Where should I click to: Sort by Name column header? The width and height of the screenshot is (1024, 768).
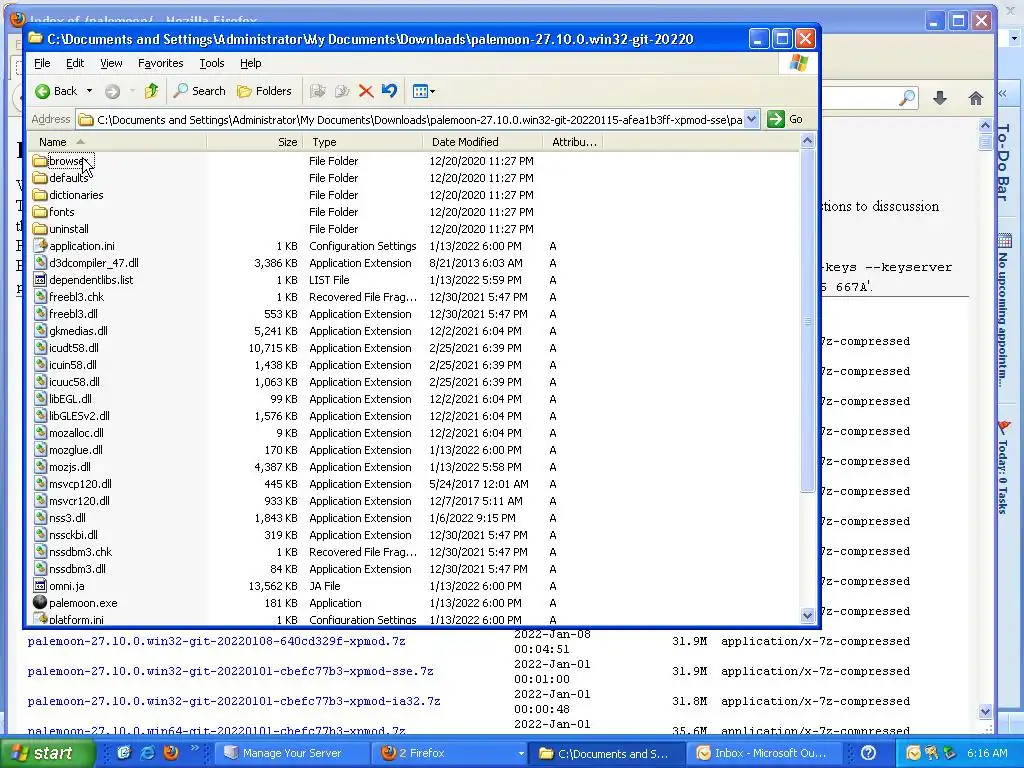118,142
